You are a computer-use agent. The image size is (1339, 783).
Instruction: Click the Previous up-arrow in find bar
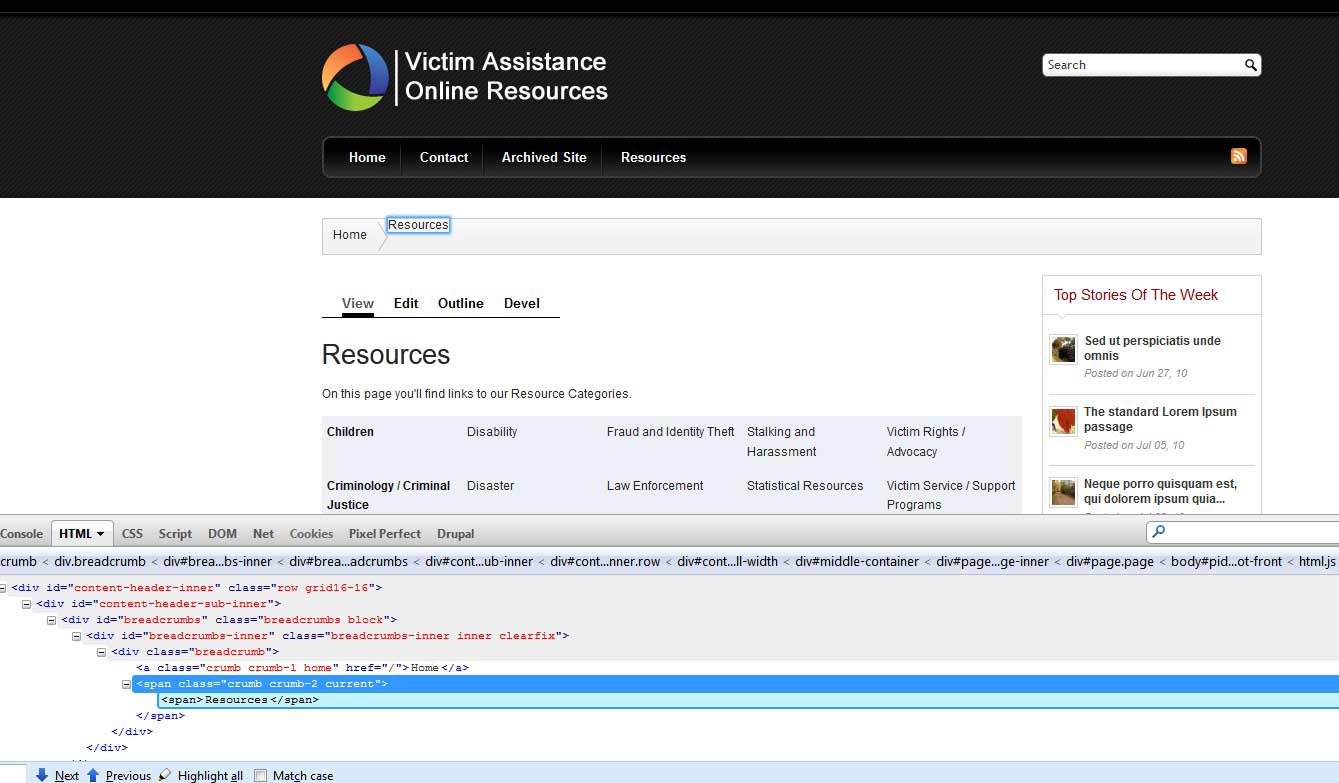coord(93,775)
